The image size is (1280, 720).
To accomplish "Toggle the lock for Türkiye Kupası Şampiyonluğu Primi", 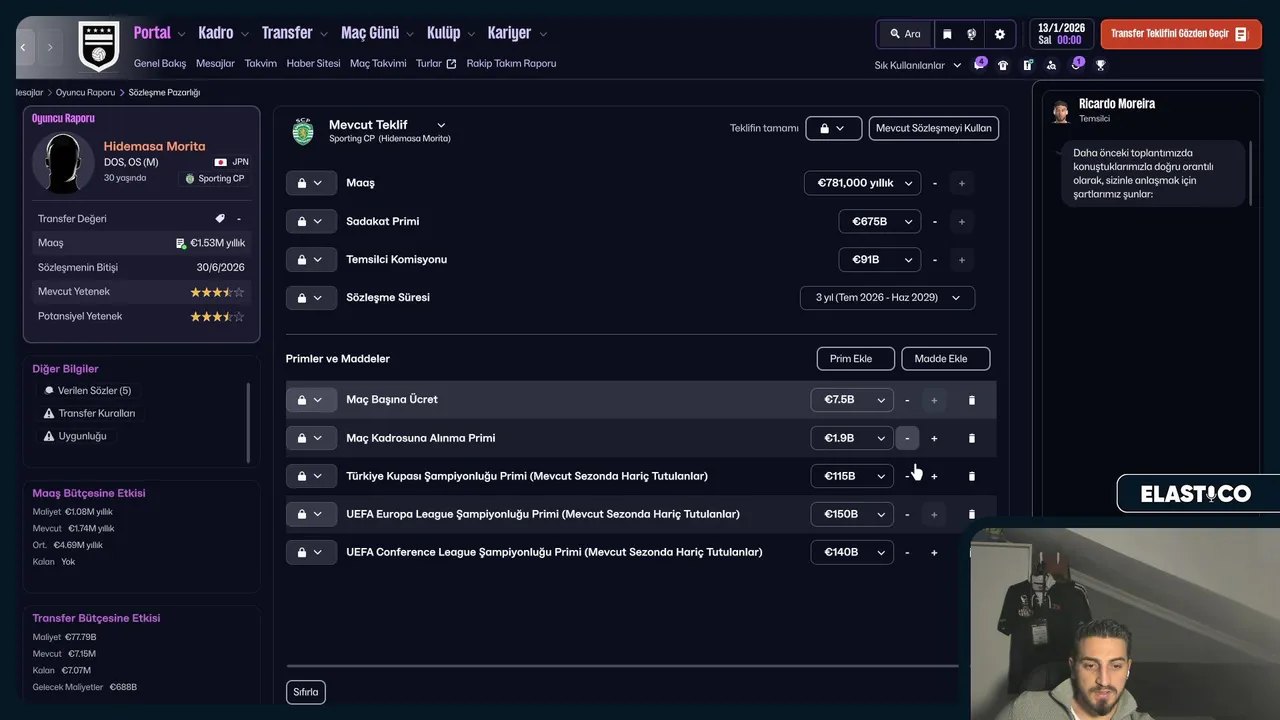I will (x=311, y=476).
